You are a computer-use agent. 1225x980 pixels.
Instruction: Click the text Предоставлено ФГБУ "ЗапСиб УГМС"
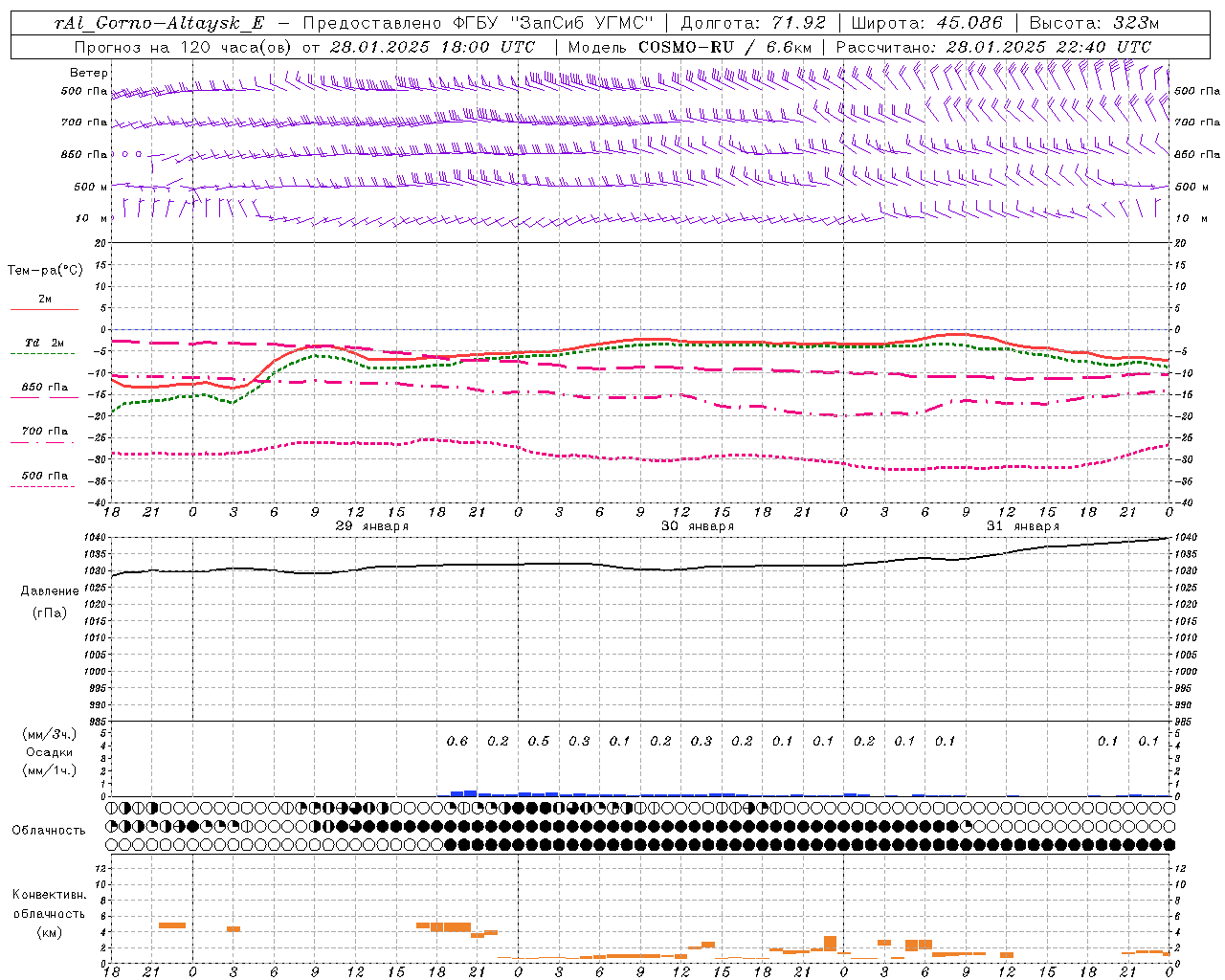[x=478, y=23]
